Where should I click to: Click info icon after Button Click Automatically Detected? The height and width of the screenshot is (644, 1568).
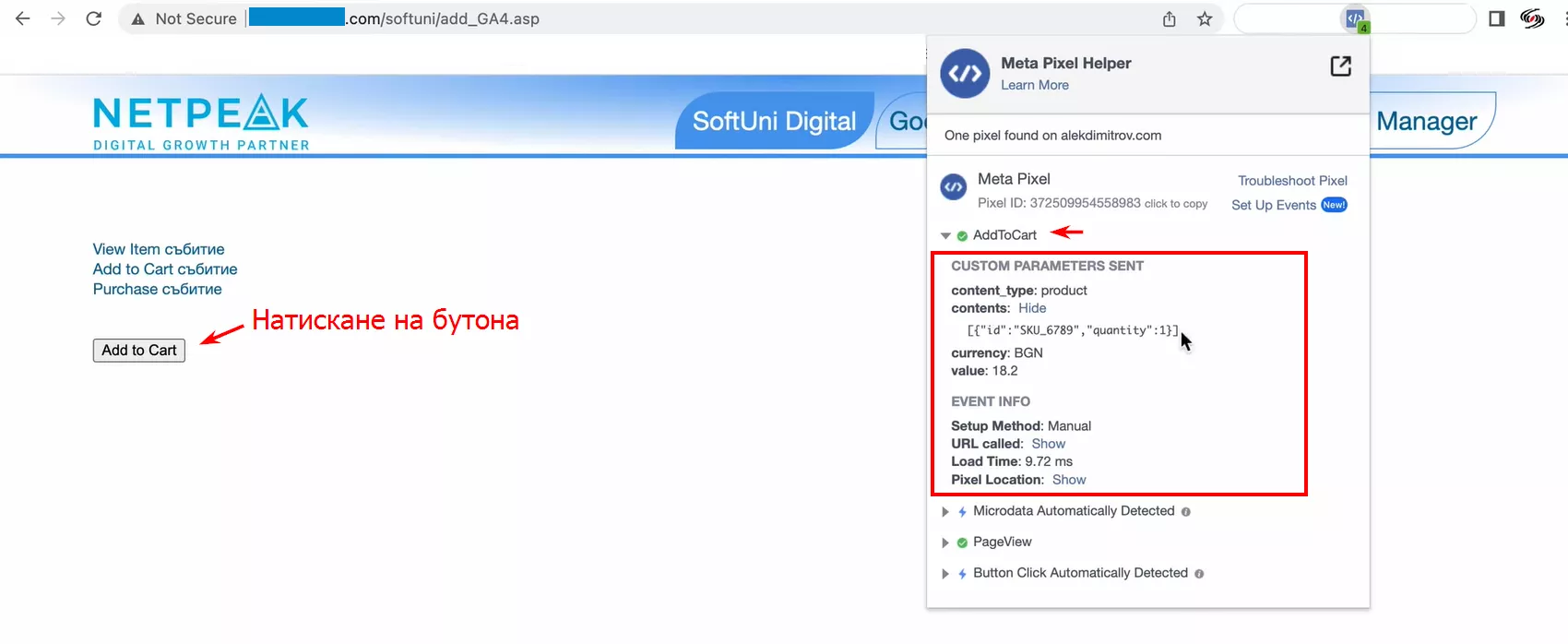(1199, 574)
